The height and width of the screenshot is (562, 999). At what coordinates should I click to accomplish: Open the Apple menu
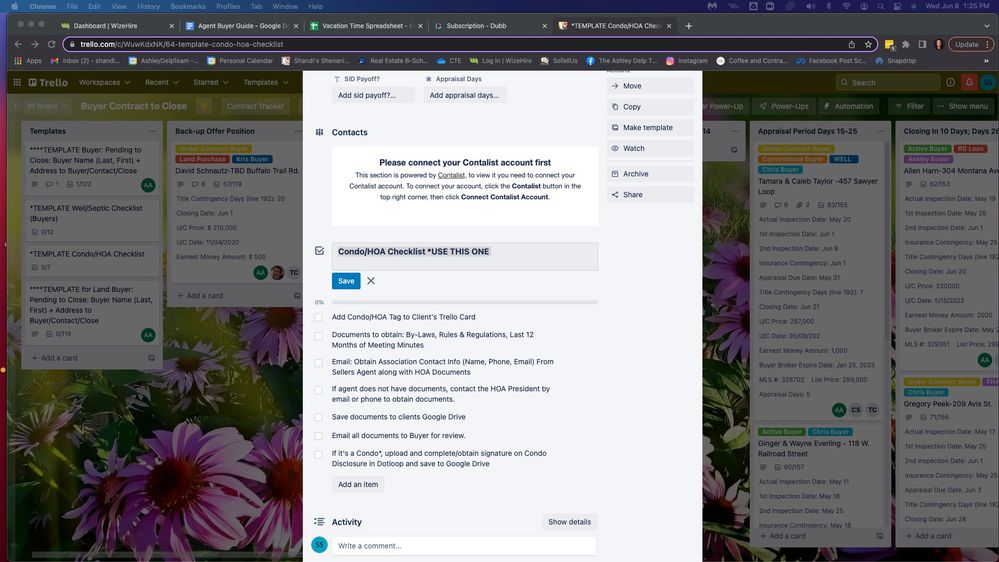pyautogui.click(x=14, y=6)
